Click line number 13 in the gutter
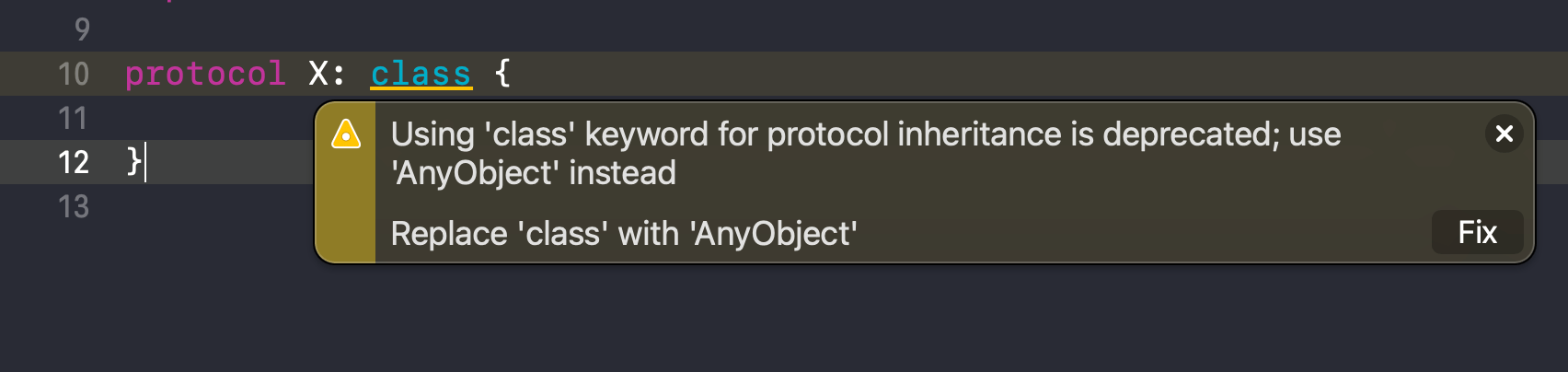1568x372 pixels. point(74,206)
